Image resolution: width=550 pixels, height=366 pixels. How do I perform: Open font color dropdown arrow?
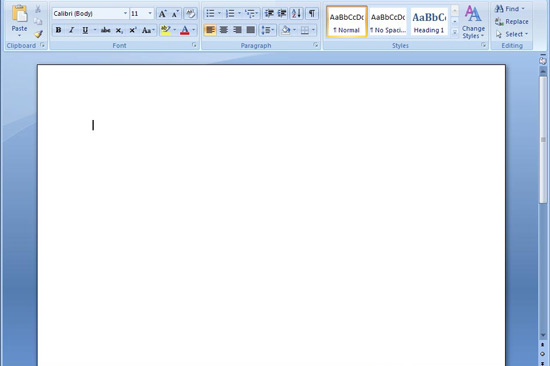click(x=194, y=31)
